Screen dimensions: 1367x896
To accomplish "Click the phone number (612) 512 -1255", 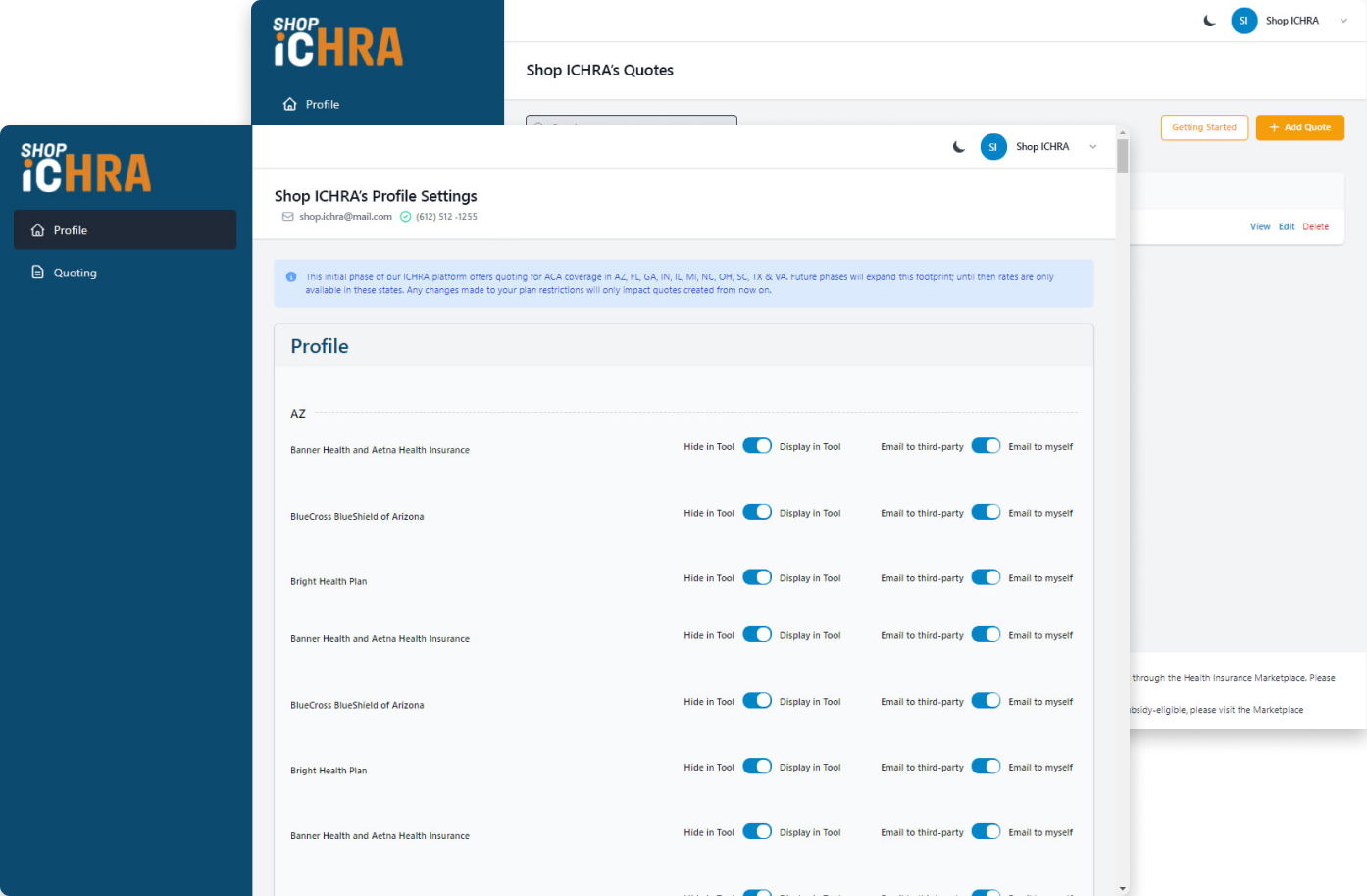I will click(446, 217).
